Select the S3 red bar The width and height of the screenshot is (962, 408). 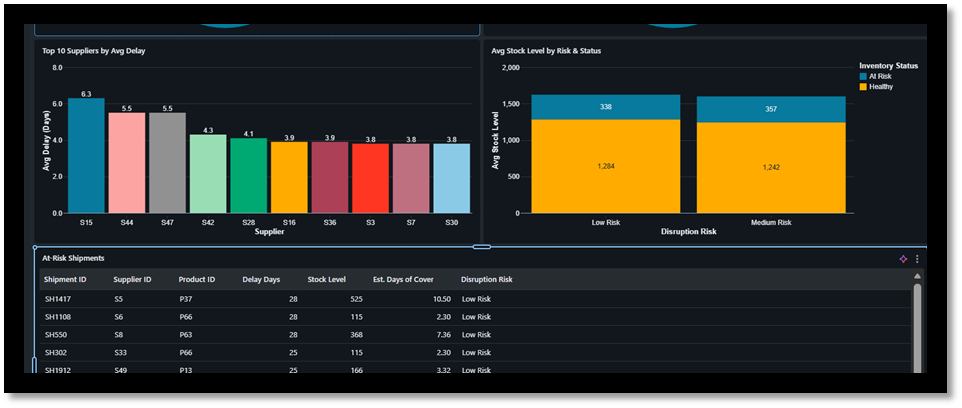[x=371, y=178]
